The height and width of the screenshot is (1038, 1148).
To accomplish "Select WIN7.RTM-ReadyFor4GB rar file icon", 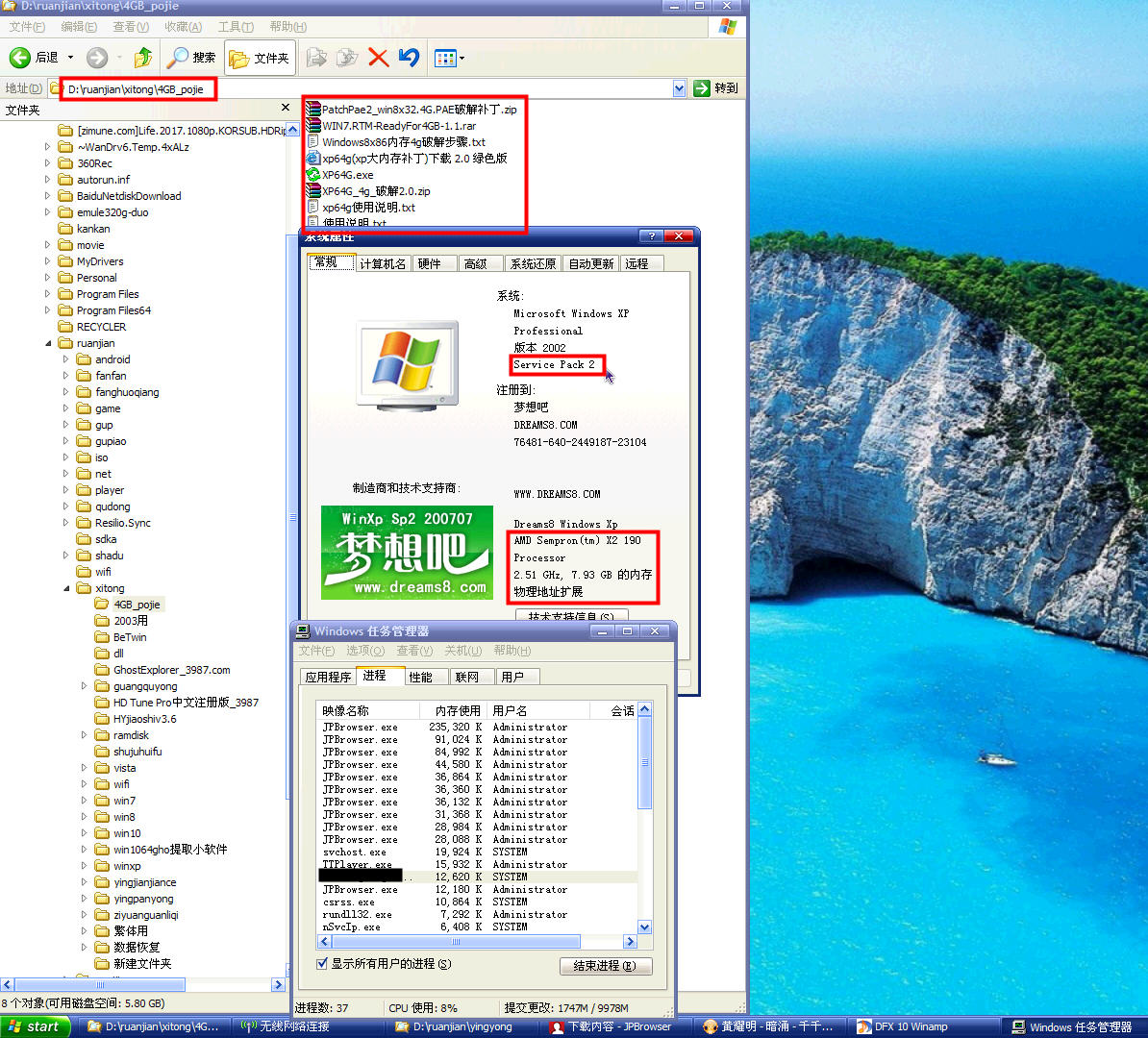I will (x=313, y=125).
